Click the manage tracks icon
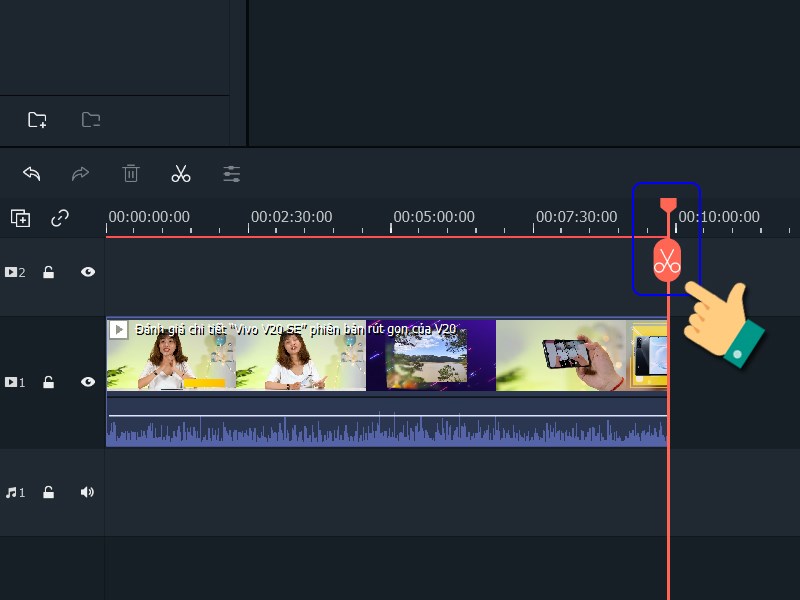This screenshot has height=600, width=800. pos(20,217)
